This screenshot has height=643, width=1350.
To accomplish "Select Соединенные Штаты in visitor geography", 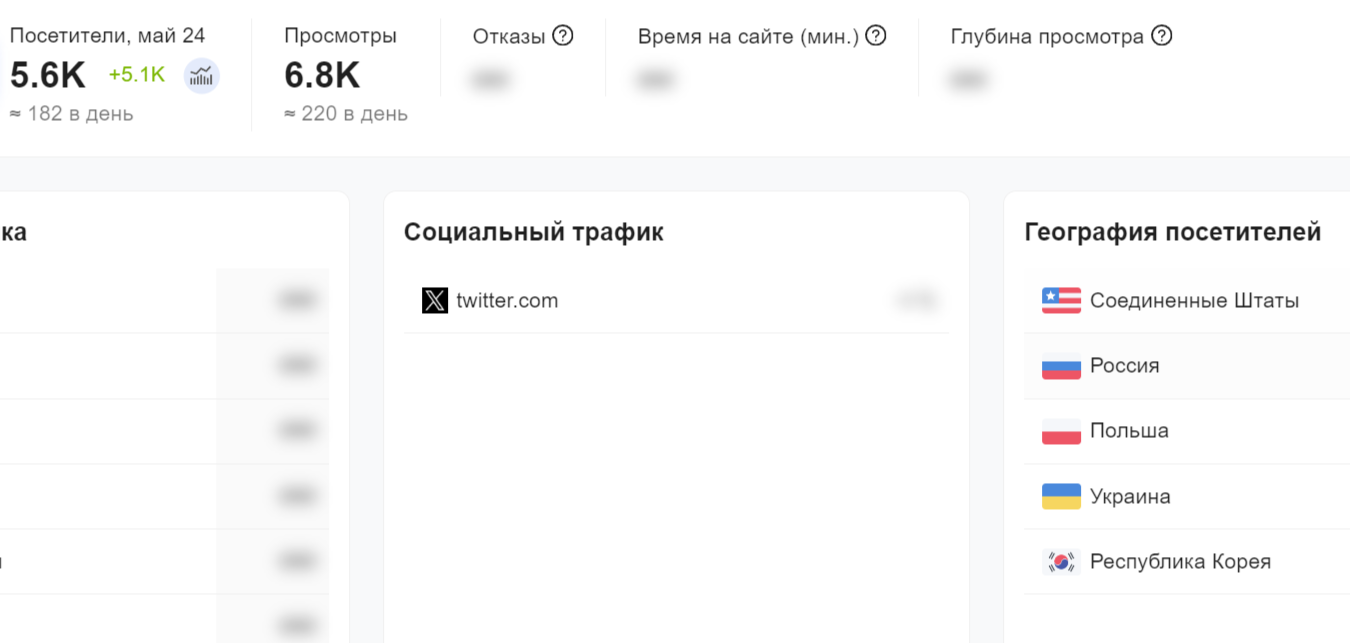I will pos(1194,300).
